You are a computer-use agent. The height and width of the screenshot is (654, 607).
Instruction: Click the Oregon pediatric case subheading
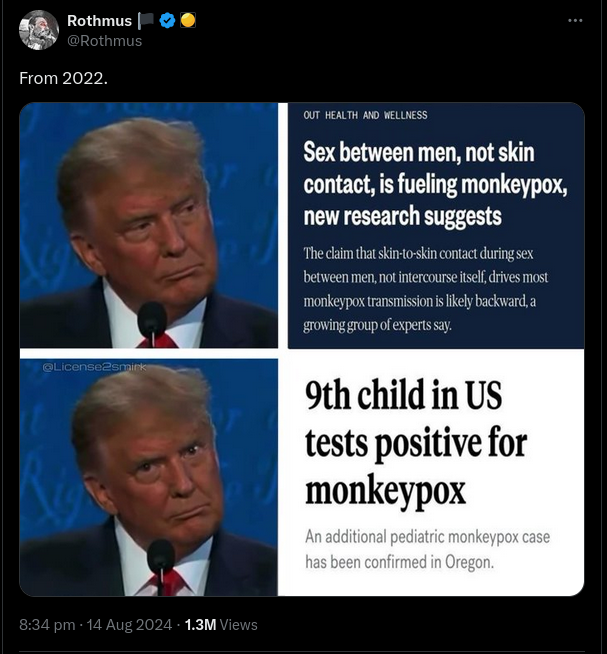click(x=428, y=549)
